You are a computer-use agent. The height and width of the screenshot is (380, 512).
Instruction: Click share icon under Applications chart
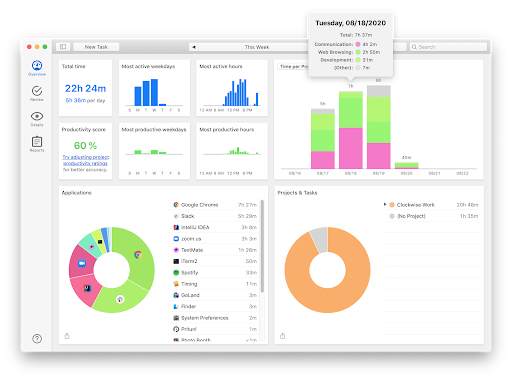tap(67, 336)
